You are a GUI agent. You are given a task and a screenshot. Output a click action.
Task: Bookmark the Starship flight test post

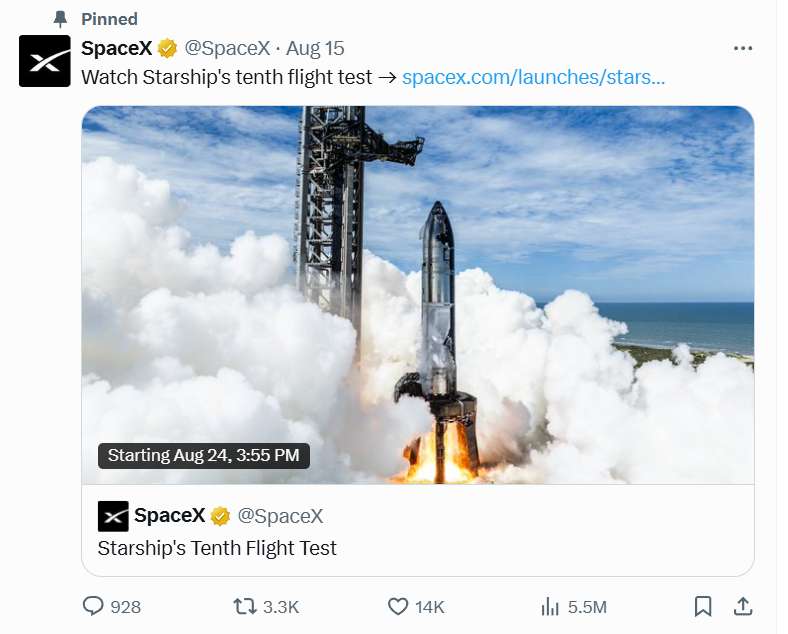703,606
